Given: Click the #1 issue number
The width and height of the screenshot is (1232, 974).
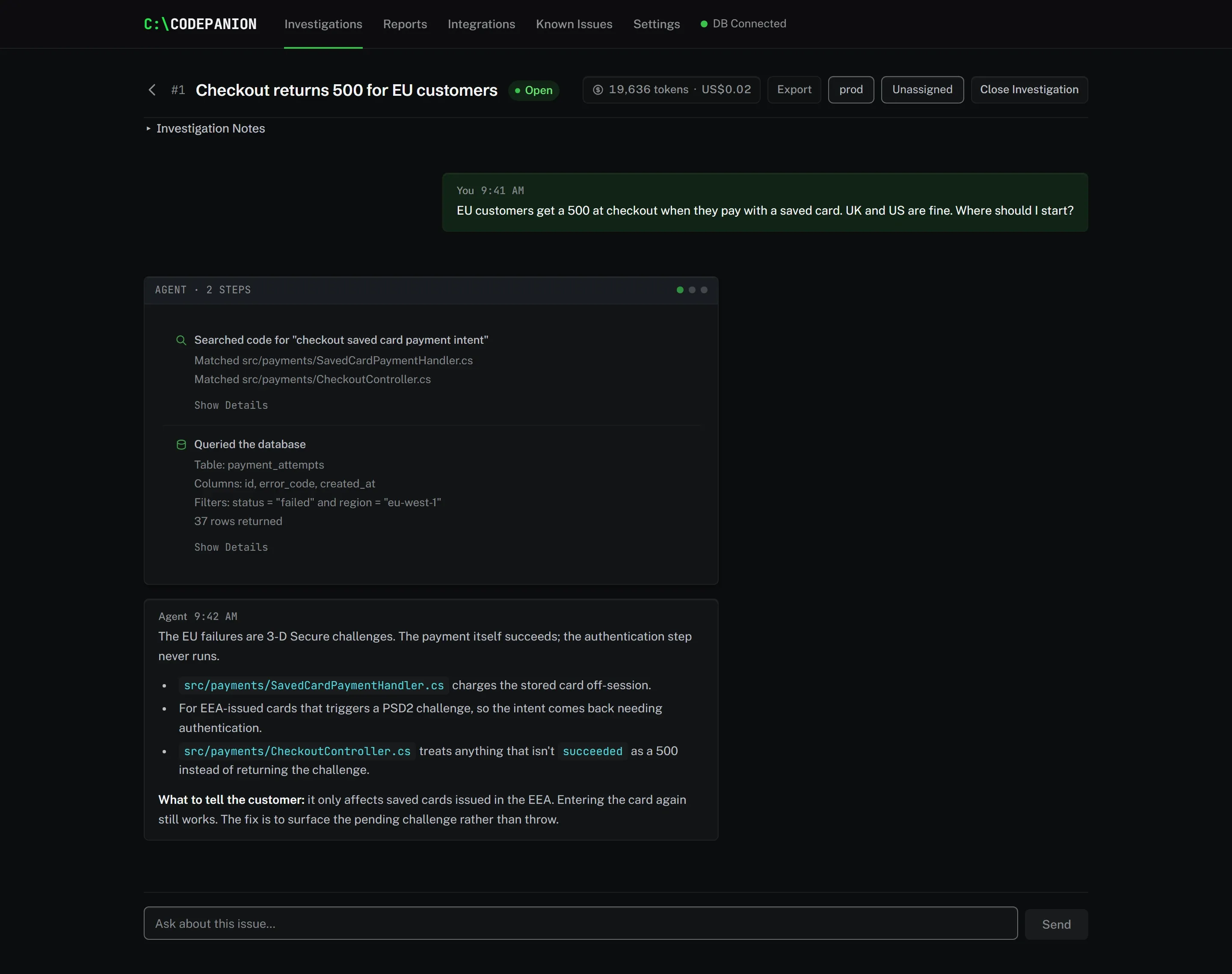Looking at the screenshot, I should (x=178, y=90).
